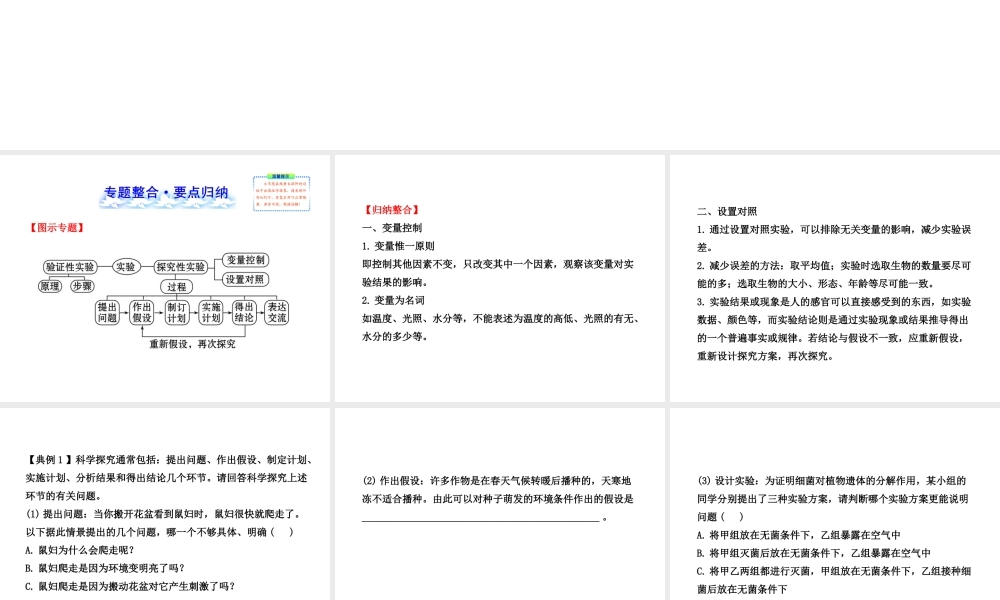Open the slide thumbnail headed 【归纳整合】
Image resolution: width=1000 pixels, height=600 pixels.
(499, 278)
